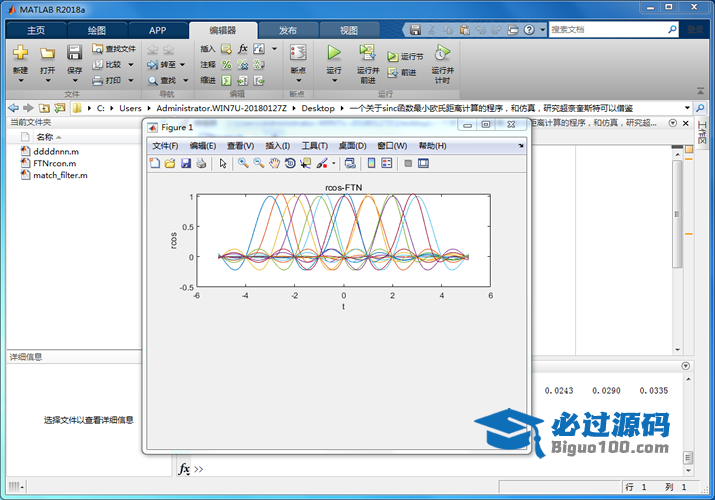Viewport: 715px width, 500px height.
Task: Toggle the Data Cursor tool
Action: [x=305, y=163]
